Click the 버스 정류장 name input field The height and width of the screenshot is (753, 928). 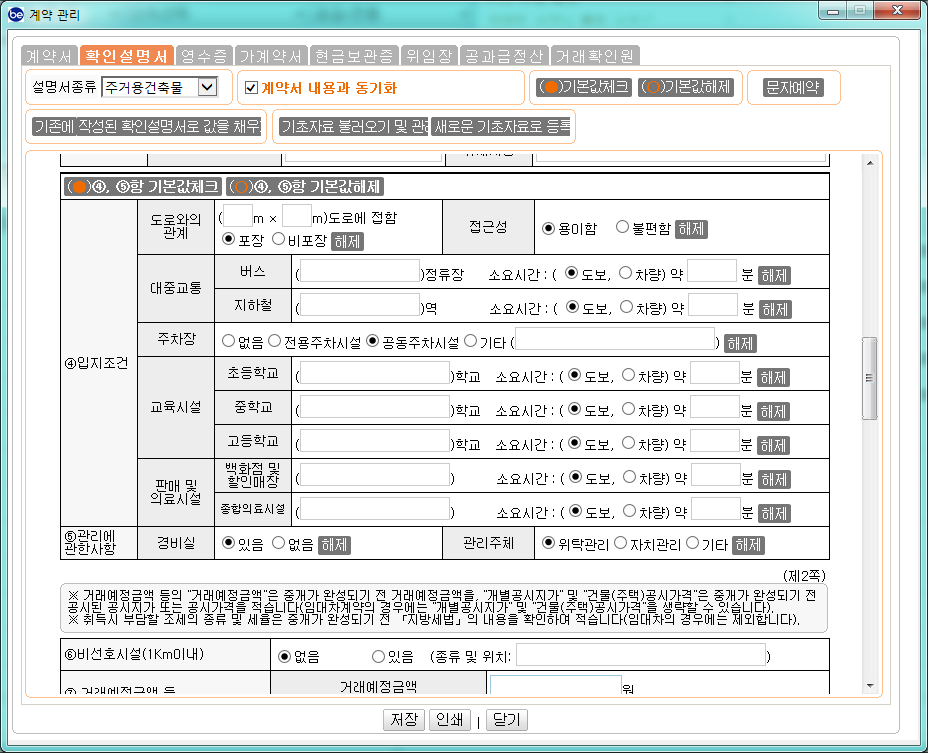pos(359,272)
